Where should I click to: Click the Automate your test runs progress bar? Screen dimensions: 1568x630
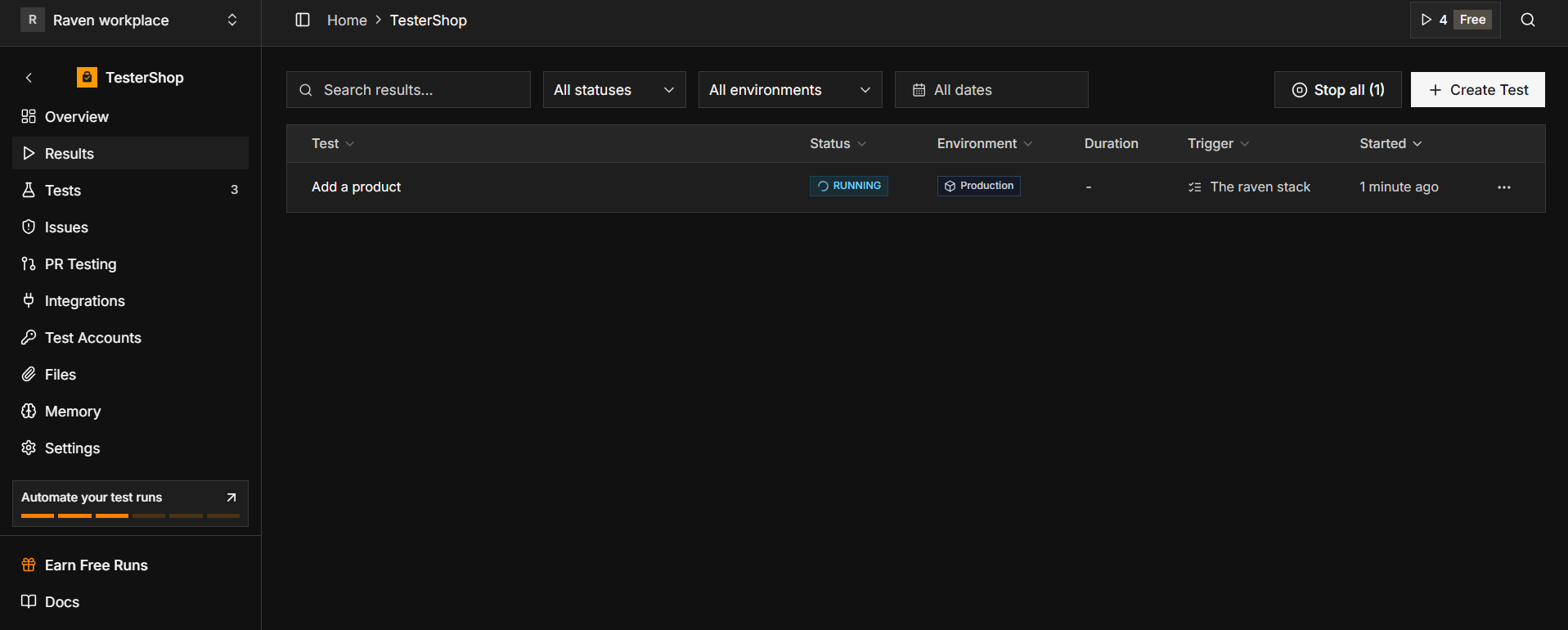pos(130,516)
